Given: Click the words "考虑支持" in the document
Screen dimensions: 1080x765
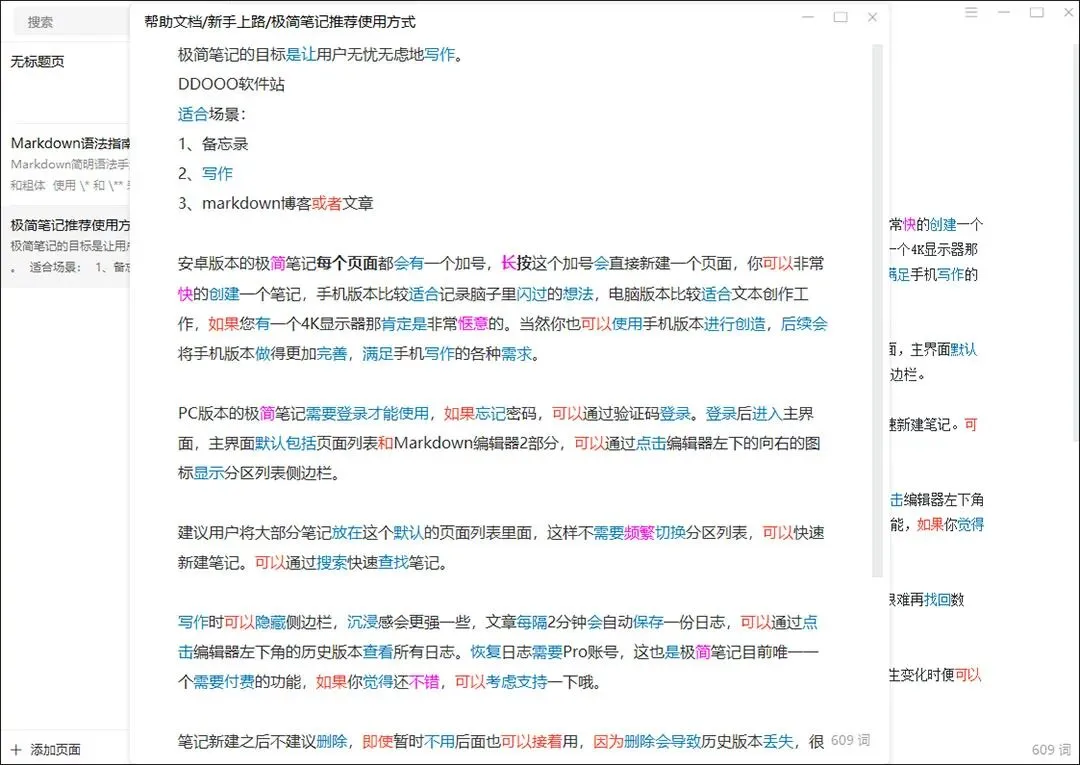Looking at the screenshot, I should coord(517,682).
